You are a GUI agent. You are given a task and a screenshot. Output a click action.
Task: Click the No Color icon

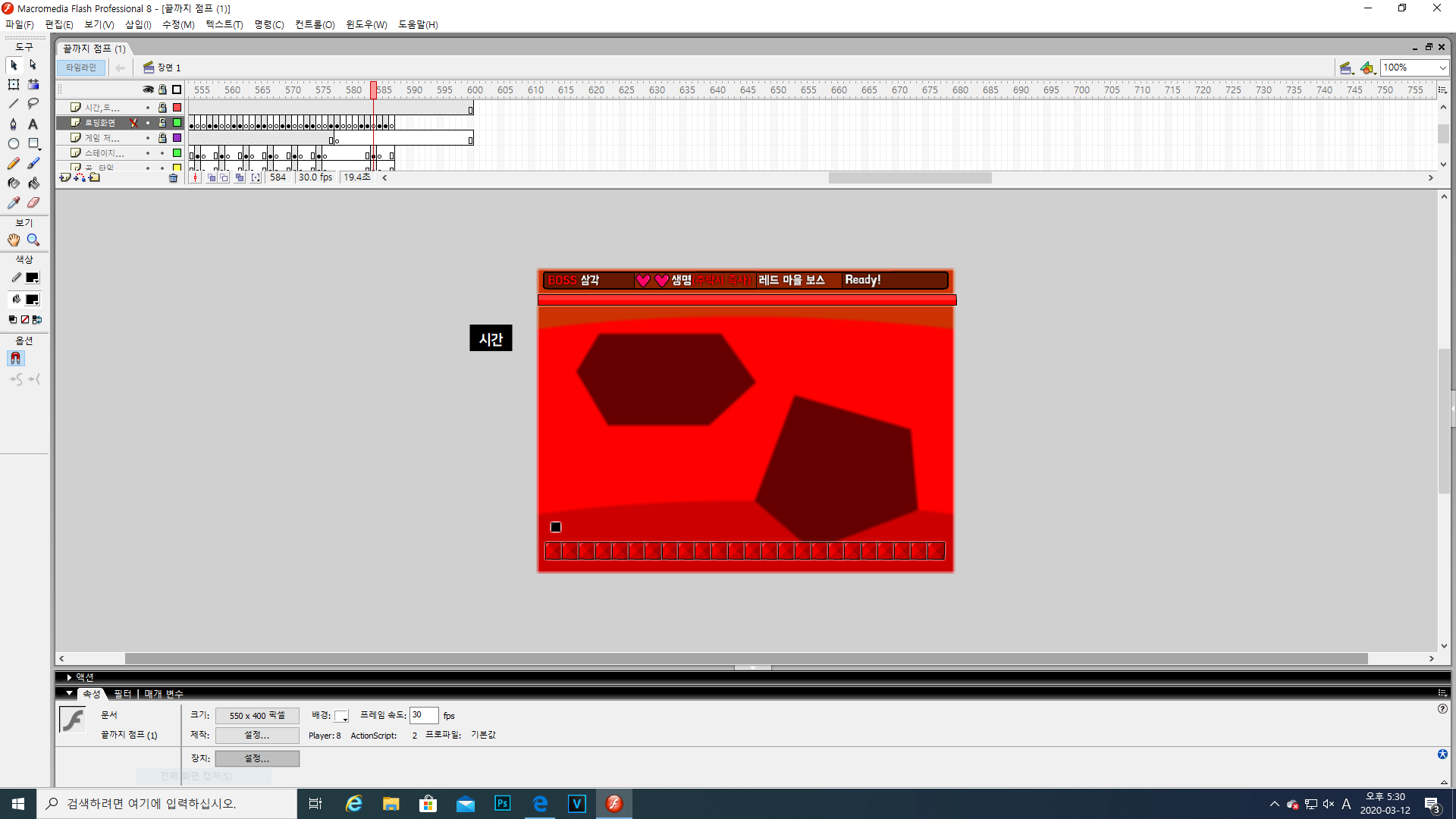pyautogui.click(x=24, y=320)
